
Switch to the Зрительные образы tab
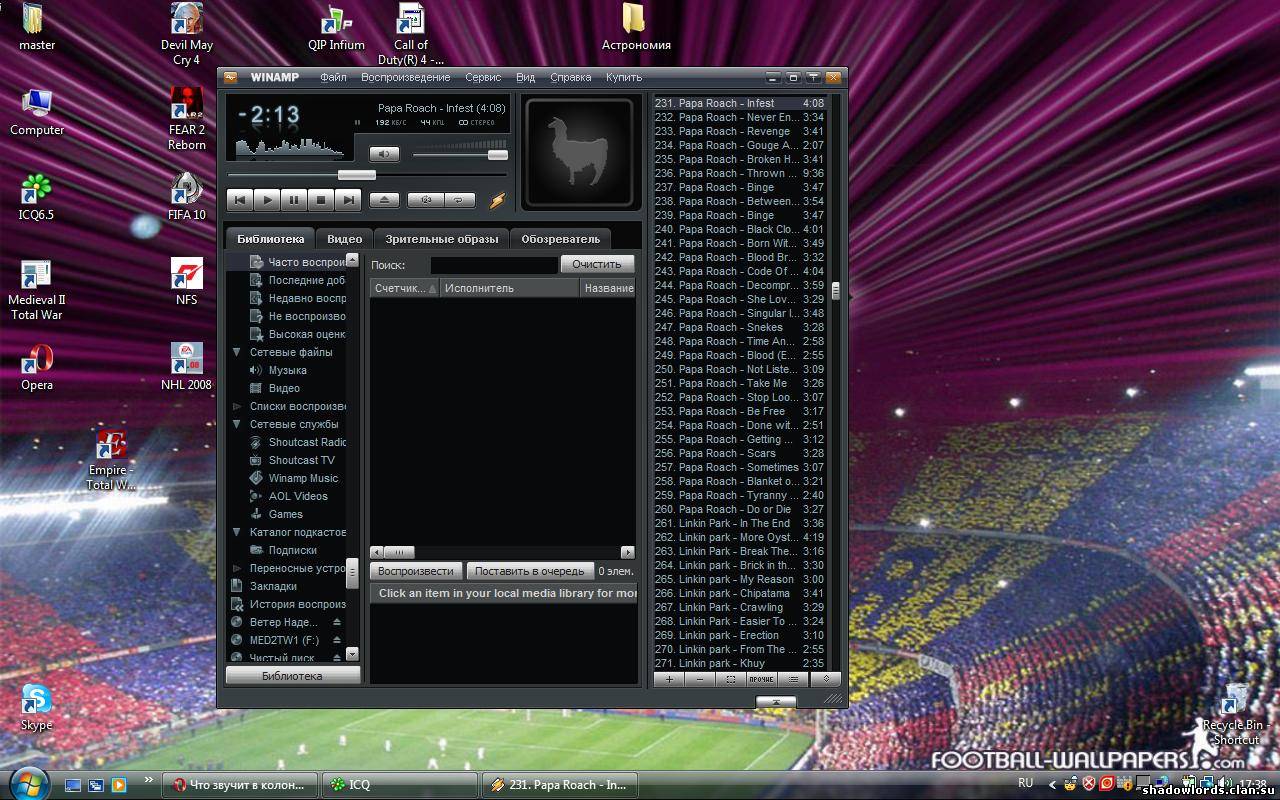point(441,239)
